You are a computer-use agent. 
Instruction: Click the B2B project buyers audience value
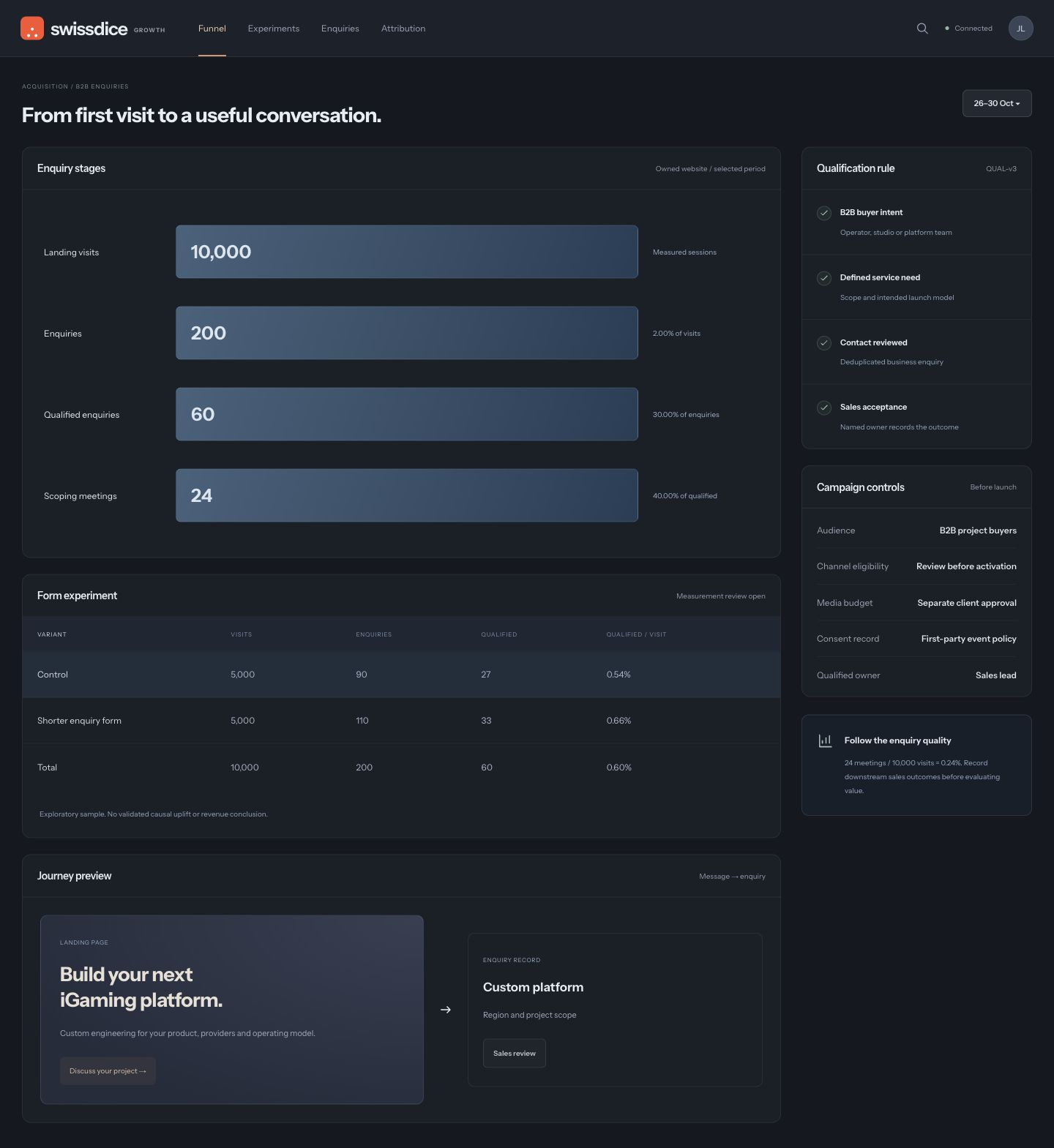point(978,530)
